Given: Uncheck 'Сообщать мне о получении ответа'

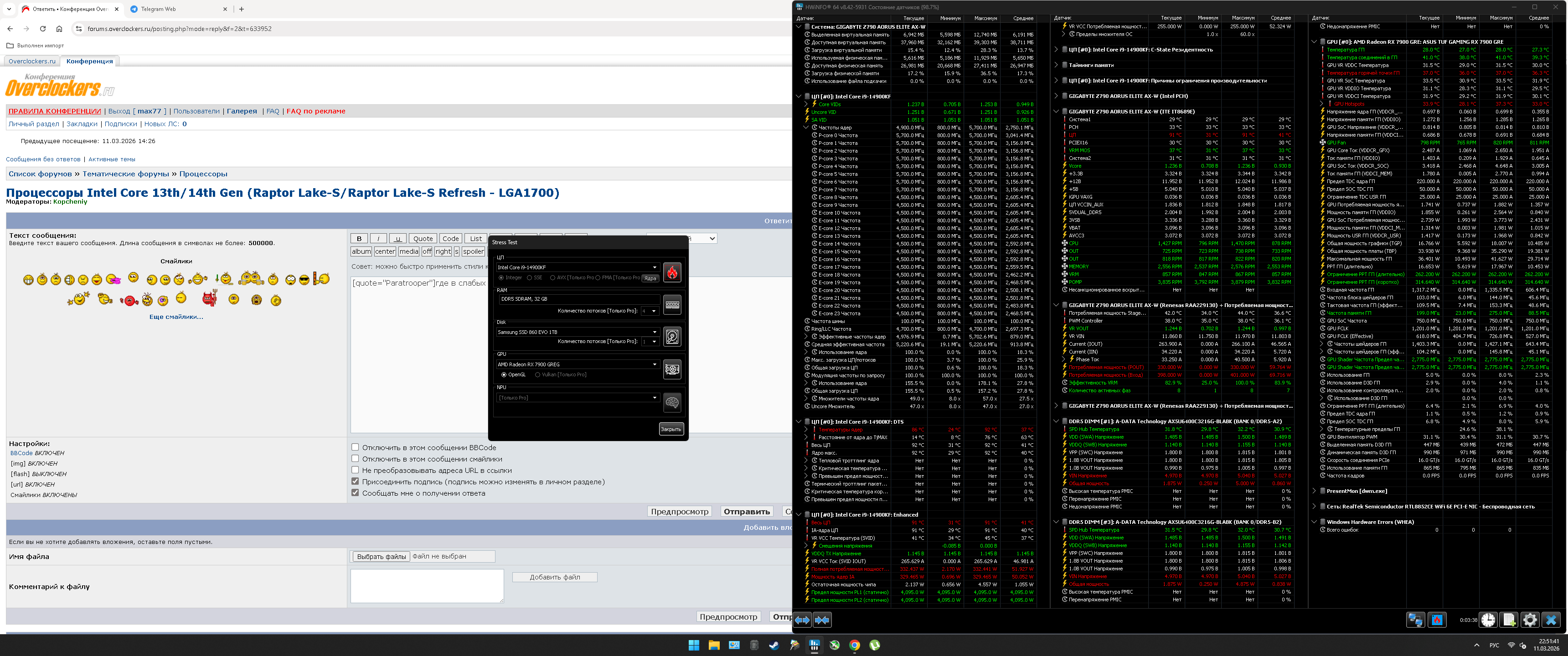Looking at the screenshot, I should pyautogui.click(x=356, y=493).
